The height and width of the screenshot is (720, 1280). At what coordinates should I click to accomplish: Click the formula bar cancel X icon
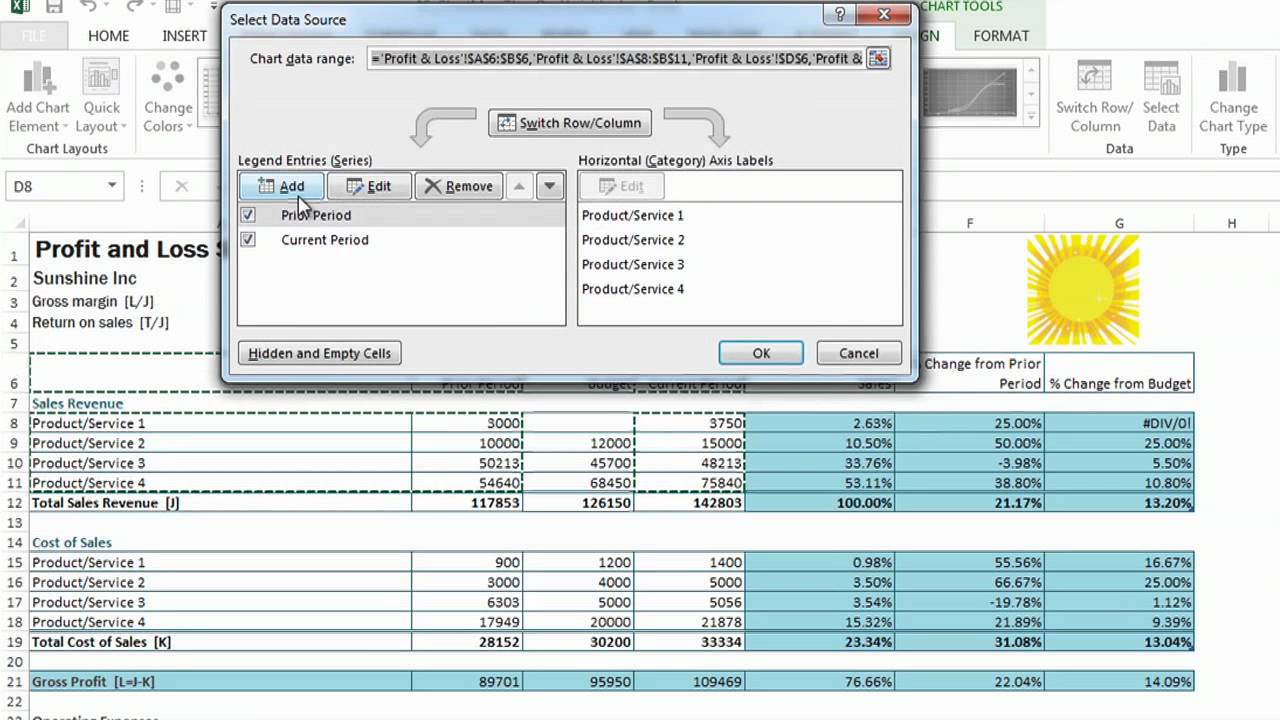[x=181, y=186]
